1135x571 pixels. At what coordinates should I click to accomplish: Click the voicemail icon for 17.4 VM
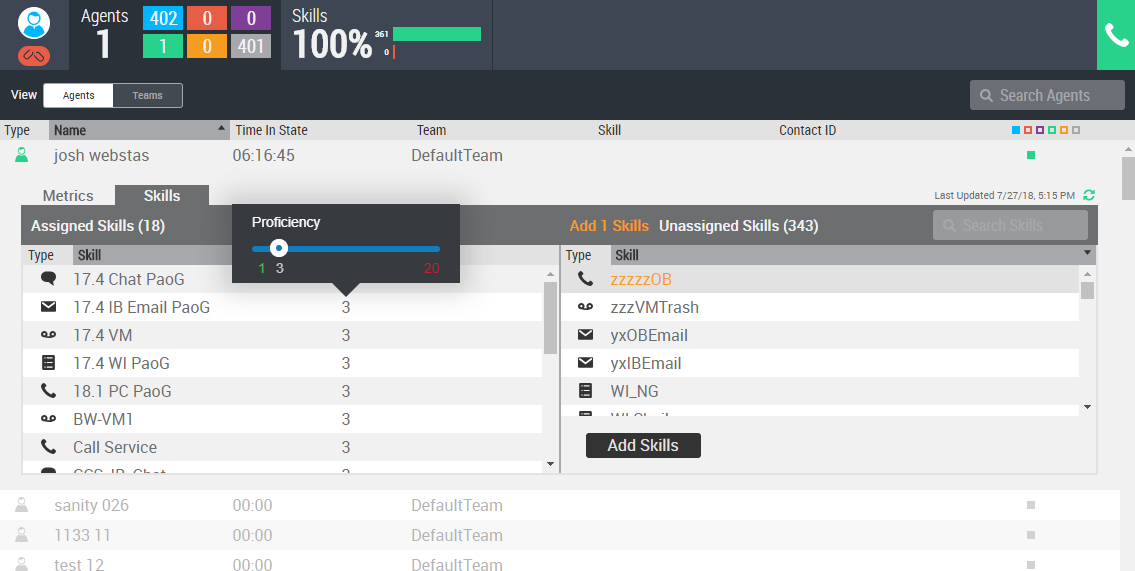[48, 335]
